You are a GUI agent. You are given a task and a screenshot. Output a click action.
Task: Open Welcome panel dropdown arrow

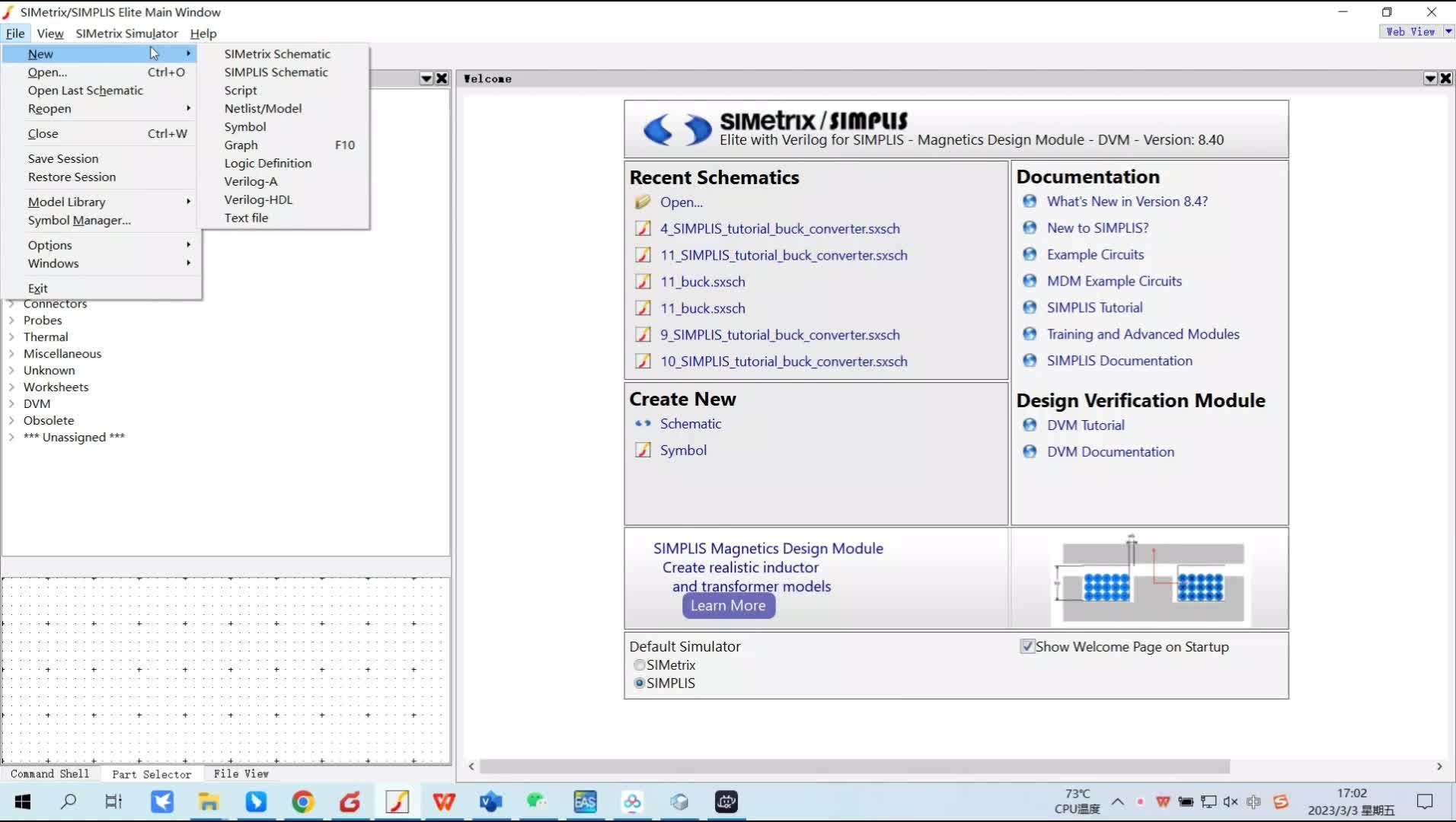tap(1429, 78)
